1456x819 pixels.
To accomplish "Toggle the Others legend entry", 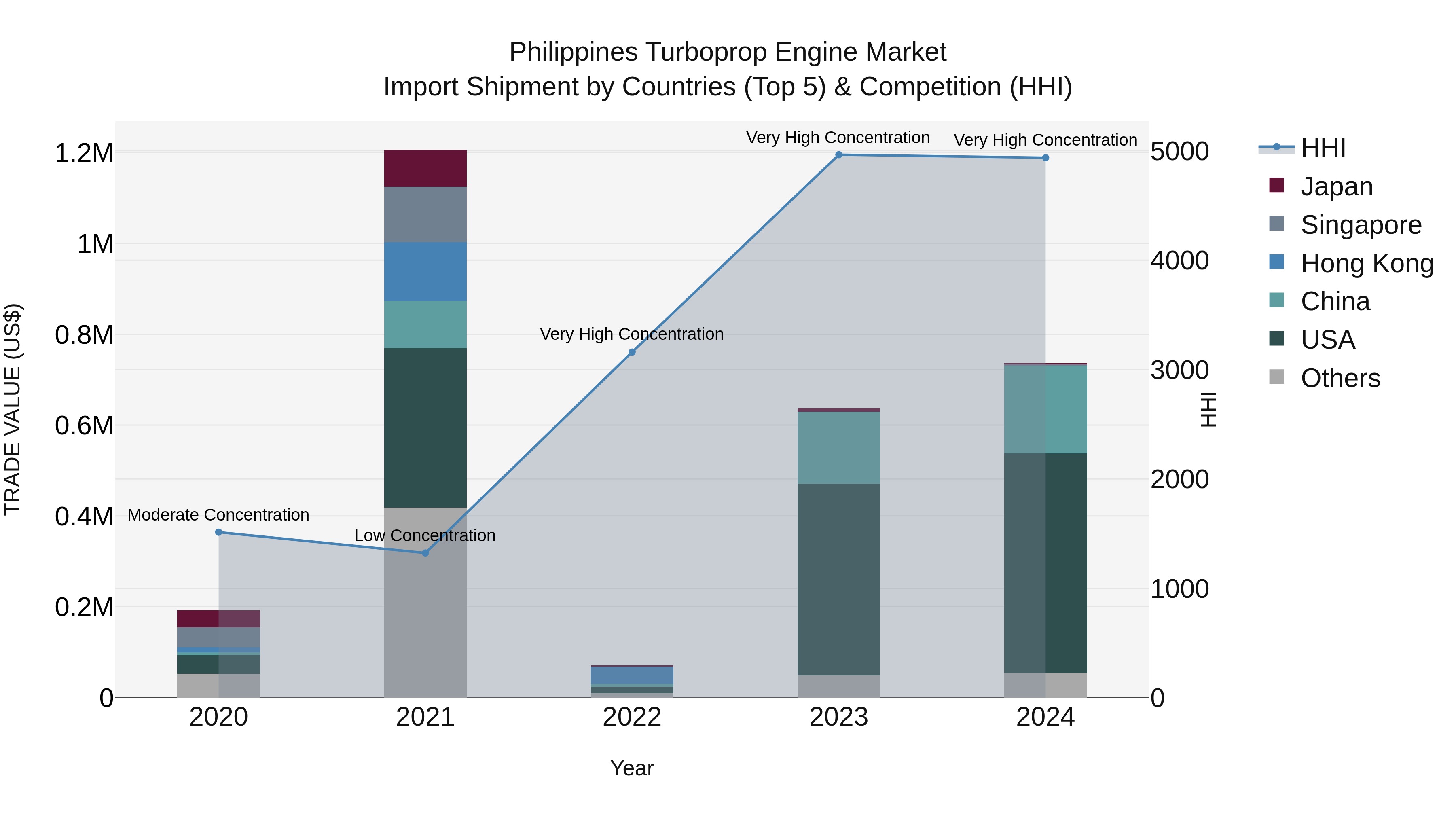I will coord(1324,378).
